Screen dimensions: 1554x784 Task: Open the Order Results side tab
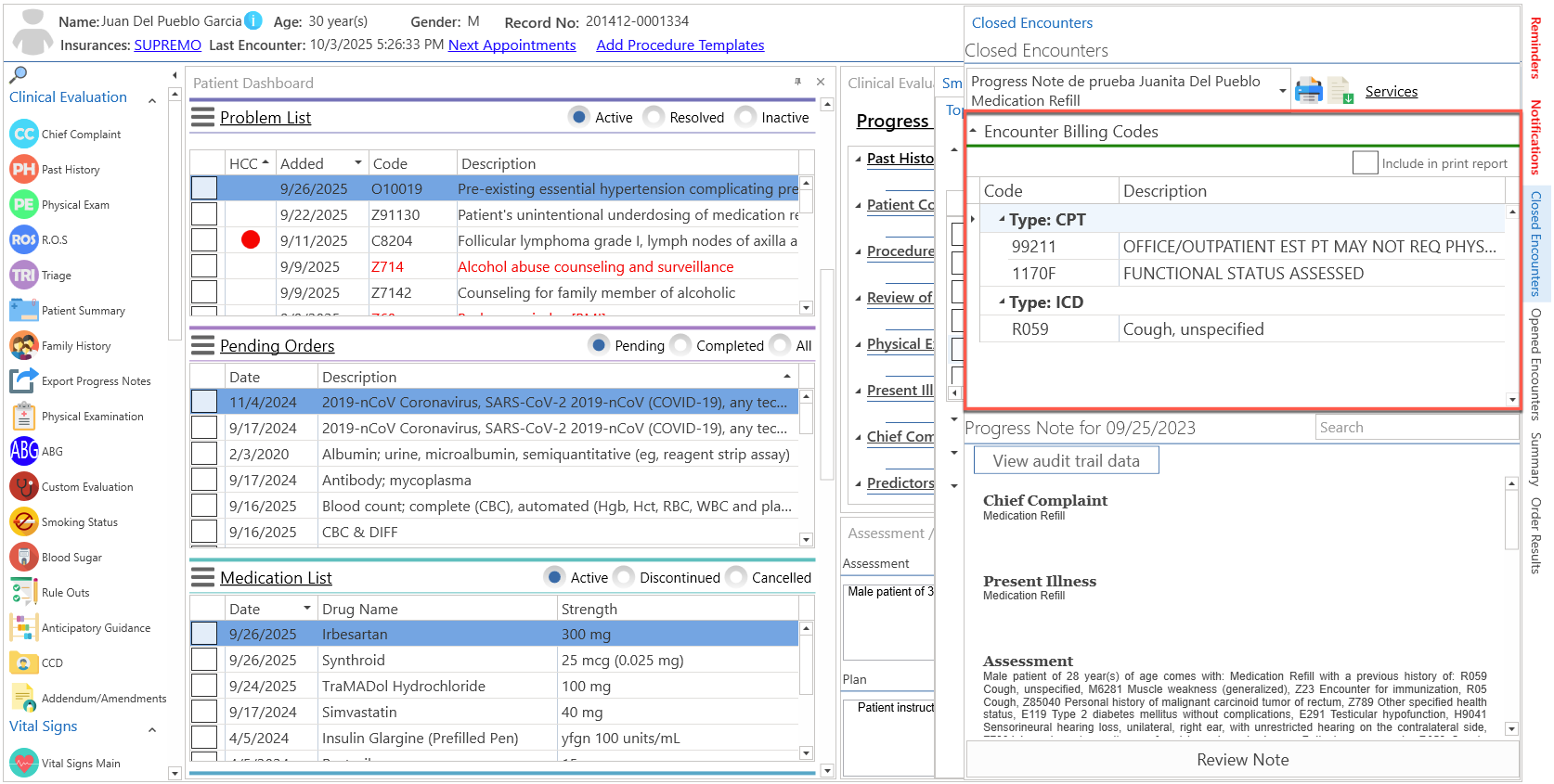coord(1535,535)
